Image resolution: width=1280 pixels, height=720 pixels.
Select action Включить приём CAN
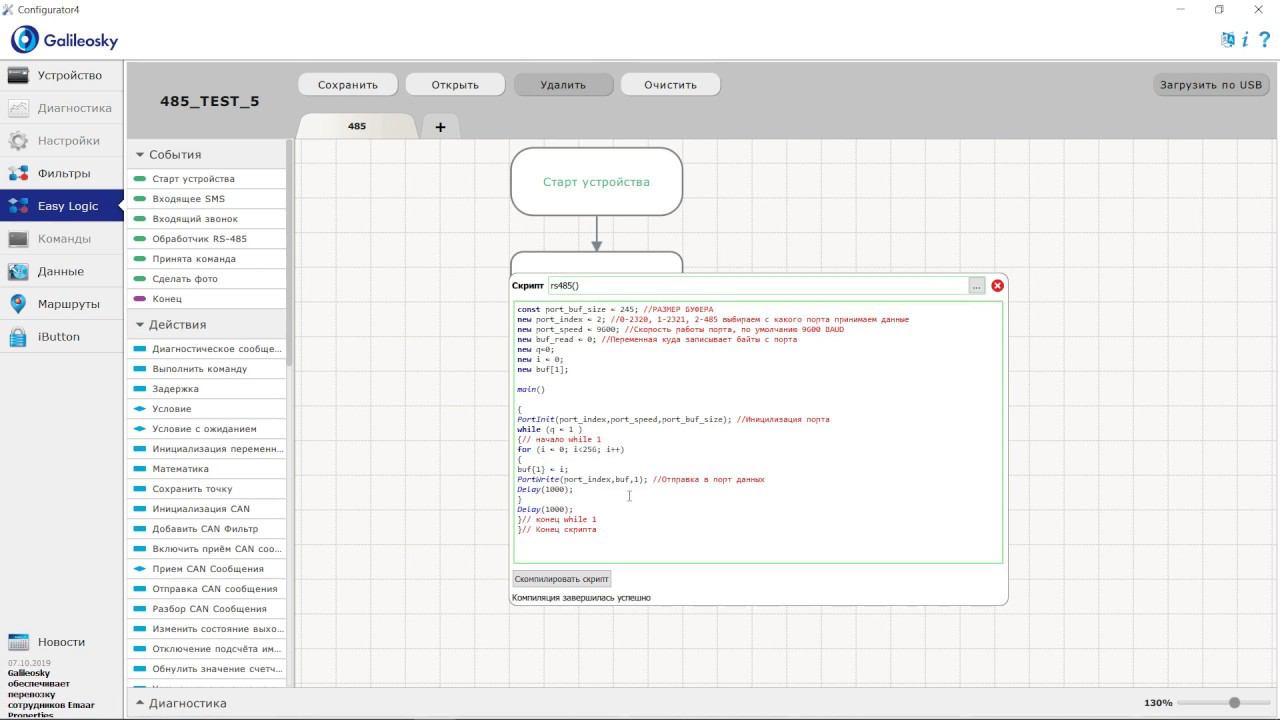pyautogui.click(x=206, y=549)
